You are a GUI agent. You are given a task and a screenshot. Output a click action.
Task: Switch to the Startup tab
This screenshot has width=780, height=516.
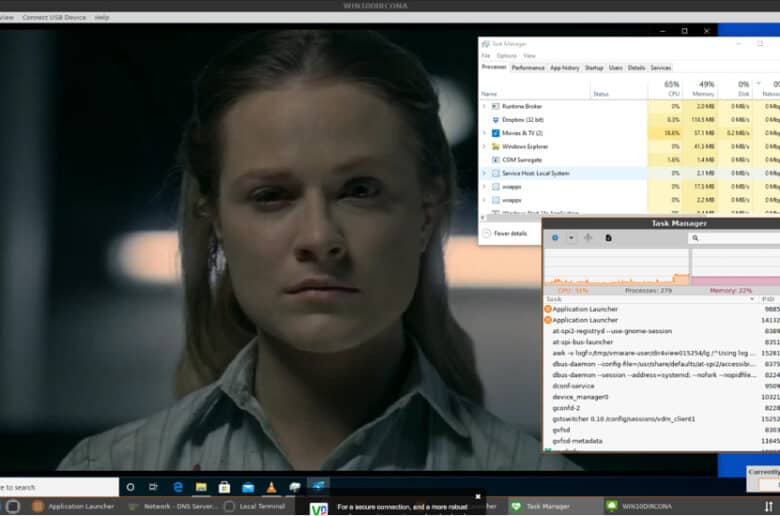click(594, 68)
